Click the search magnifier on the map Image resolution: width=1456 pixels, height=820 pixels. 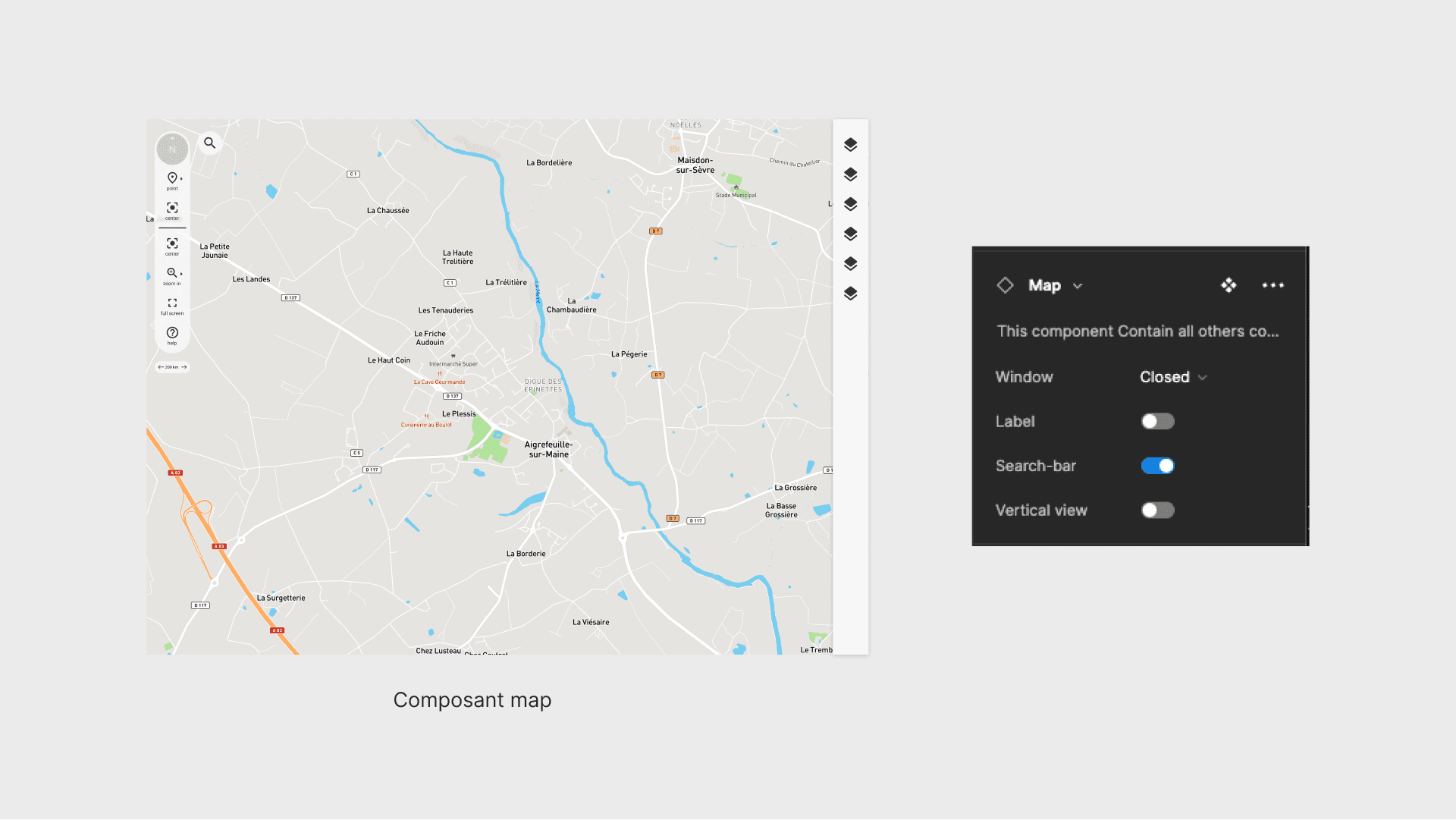tap(209, 143)
